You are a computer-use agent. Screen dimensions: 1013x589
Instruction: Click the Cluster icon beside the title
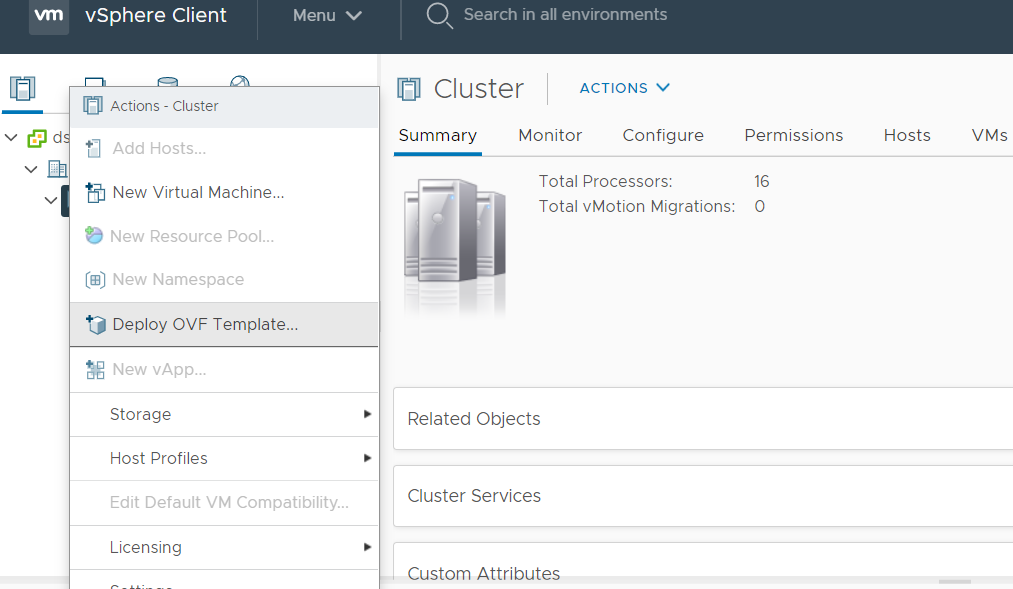pyautogui.click(x=409, y=89)
